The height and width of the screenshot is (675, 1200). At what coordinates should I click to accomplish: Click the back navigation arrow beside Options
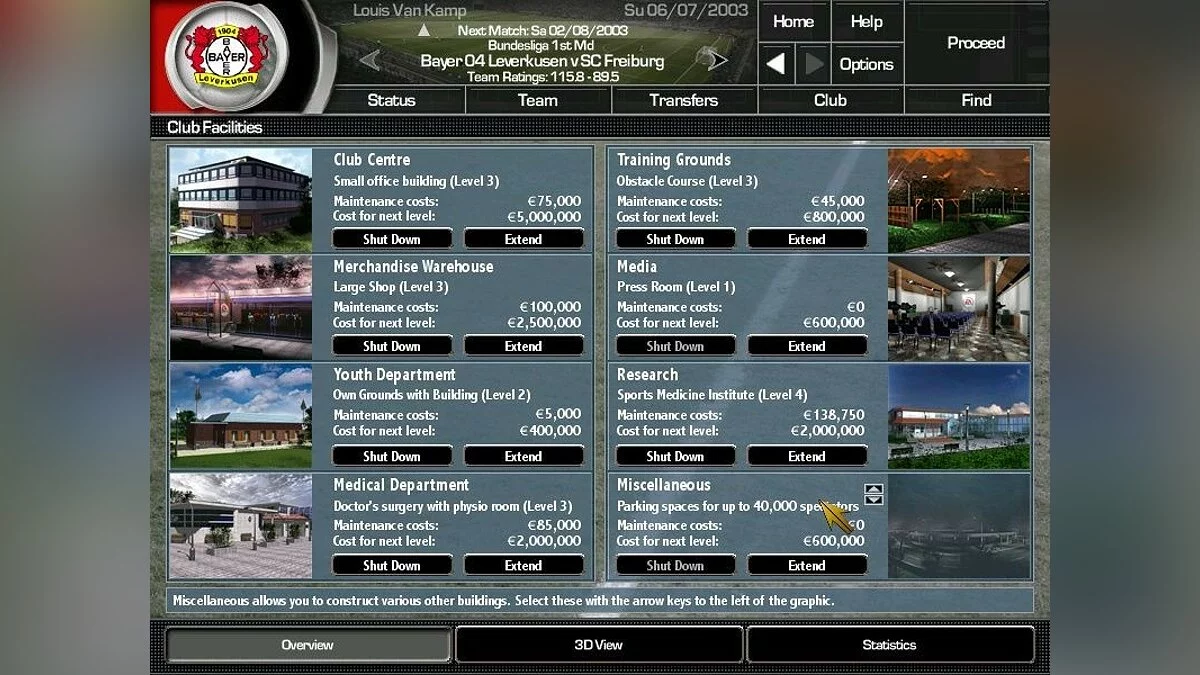coord(776,64)
